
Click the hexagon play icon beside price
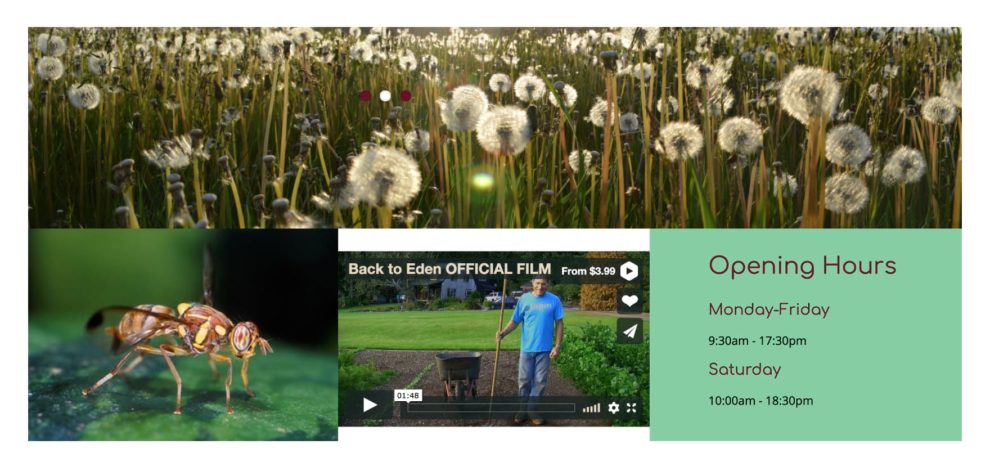click(628, 271)
